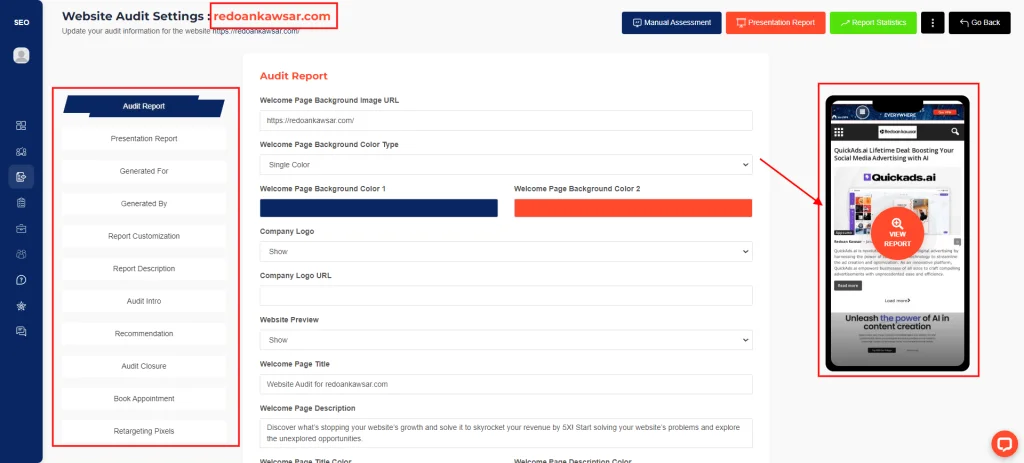This screenshot has height=463, width=1024.
Task: Click the star icon in sidebar
Action: (21, 305)
